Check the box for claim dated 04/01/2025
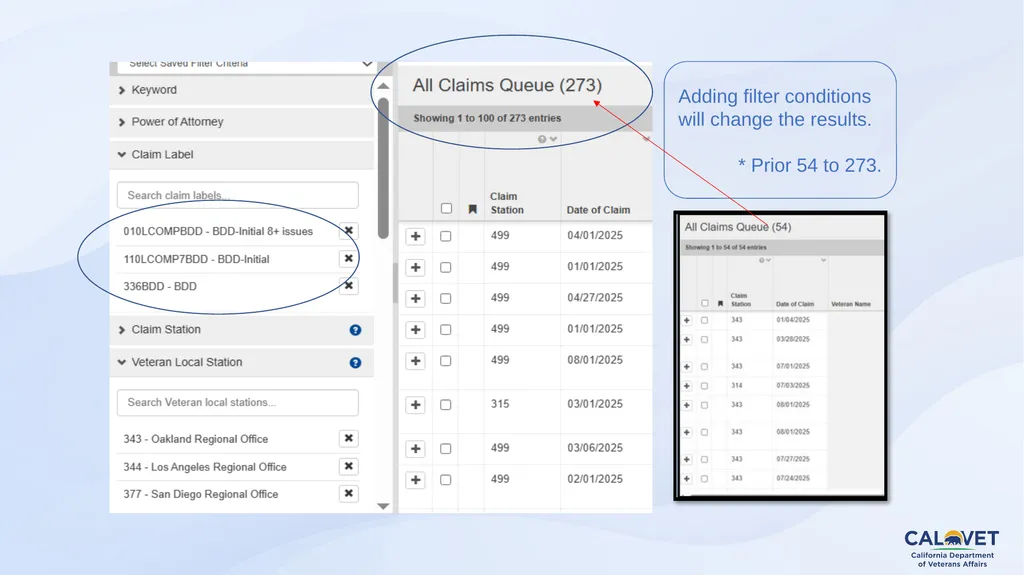Image resolution: width=1024 pixels, height=575 pixels. pyautogui.click(x=445, y=236)
